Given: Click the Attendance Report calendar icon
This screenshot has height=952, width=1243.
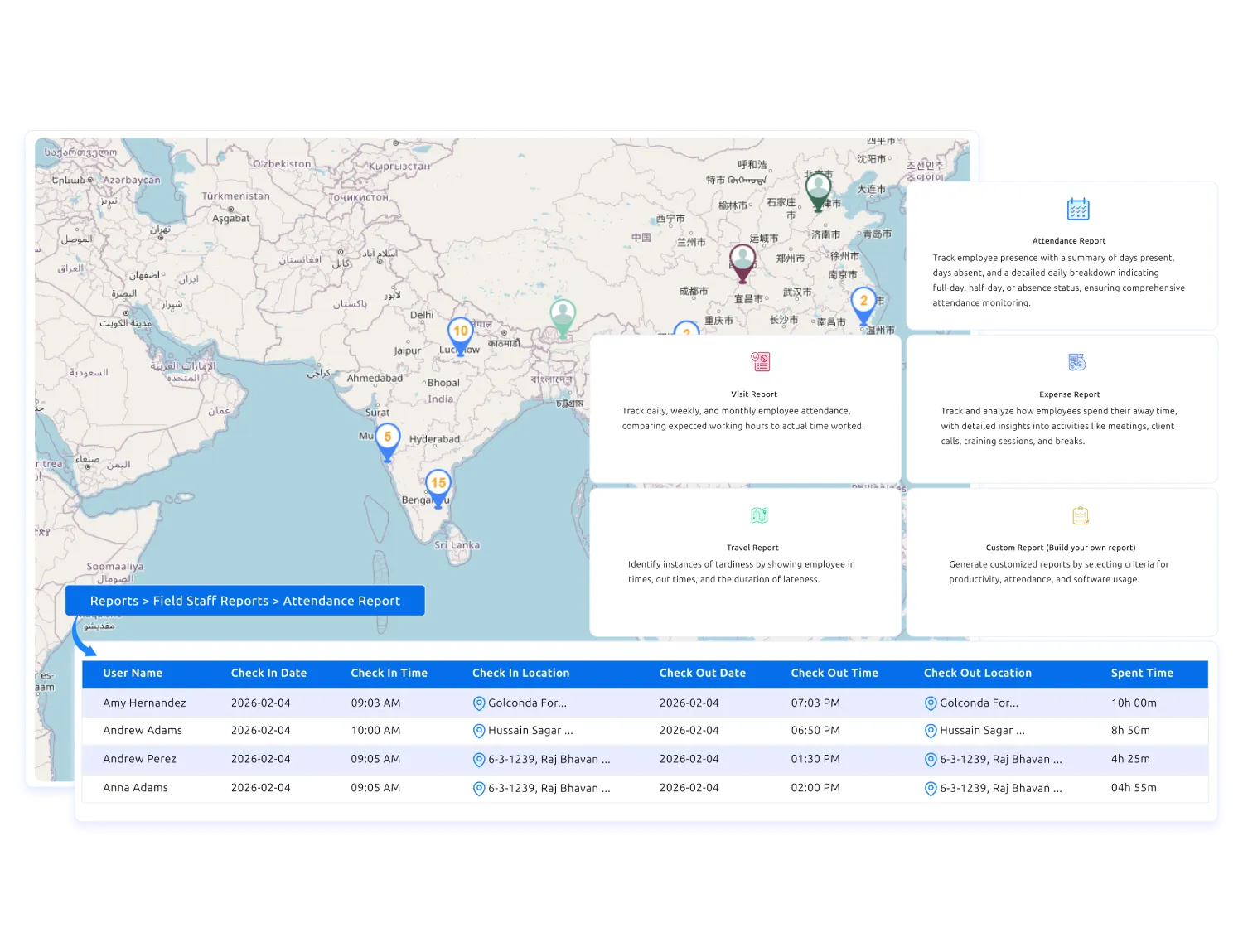Looking at the screenshot, I should click(1078, 210).
